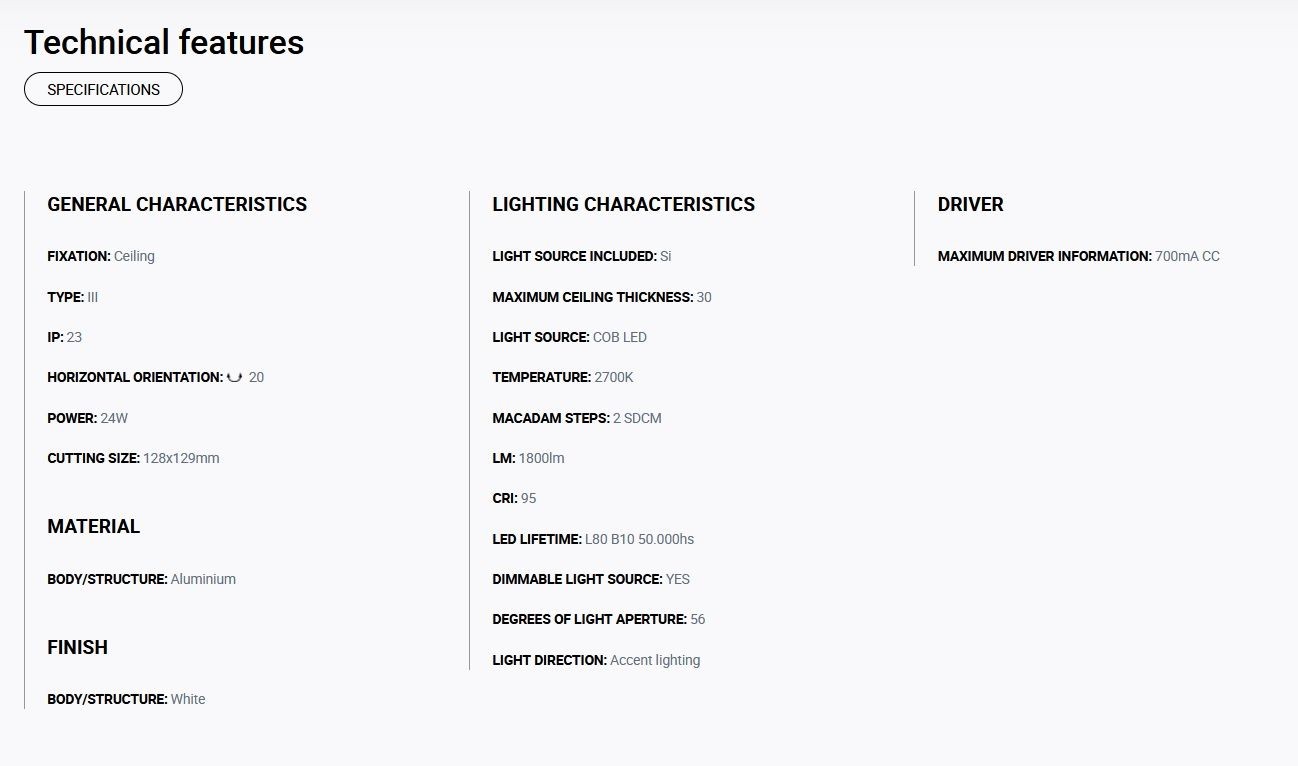Click the MATERIAL section heading
The height and width of the screenshot is (766, 1298).
point(93,526)
